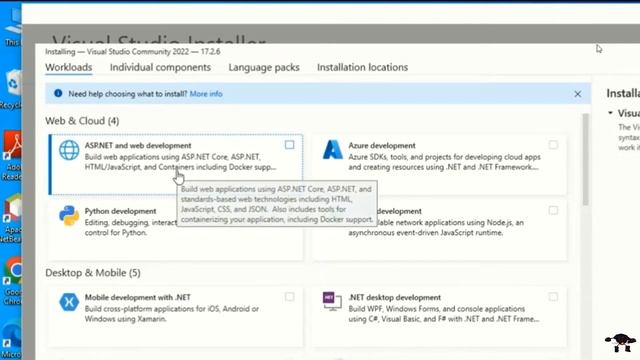Click the workloads list vertical scrollbar

coord(586,159)
